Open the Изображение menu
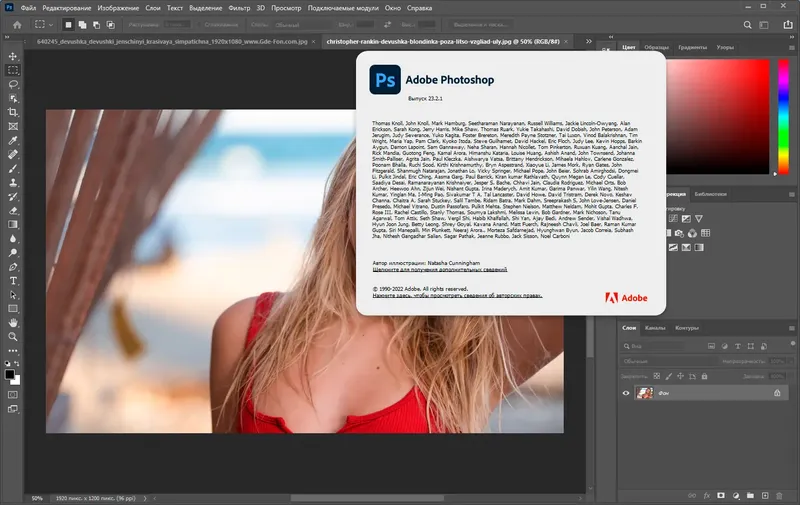The height and width of the screenshot is (505, 800). coord(118,8)
